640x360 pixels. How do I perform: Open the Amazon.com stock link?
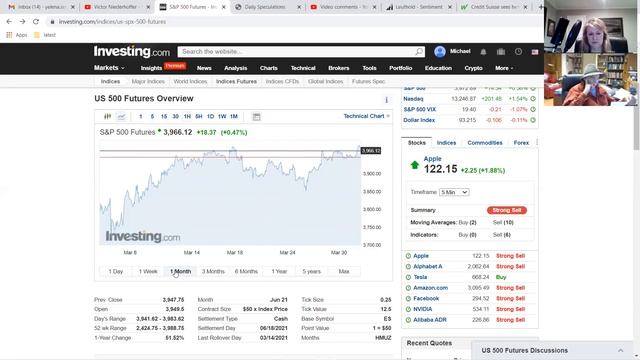pyautogui.click(x=431, y=288)
